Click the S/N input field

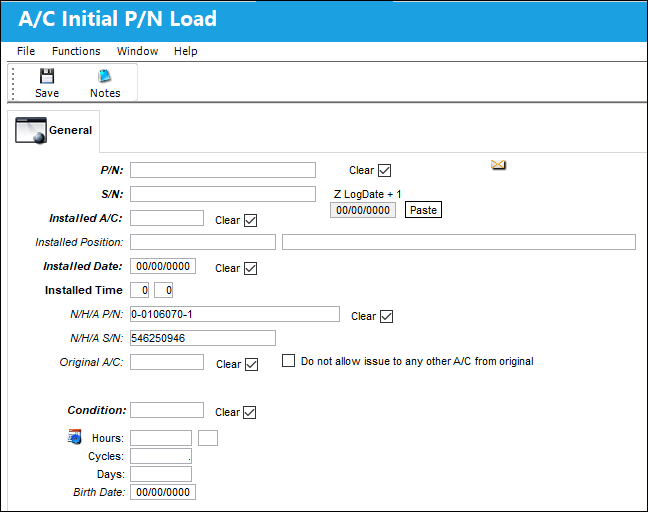click(223, 194)
